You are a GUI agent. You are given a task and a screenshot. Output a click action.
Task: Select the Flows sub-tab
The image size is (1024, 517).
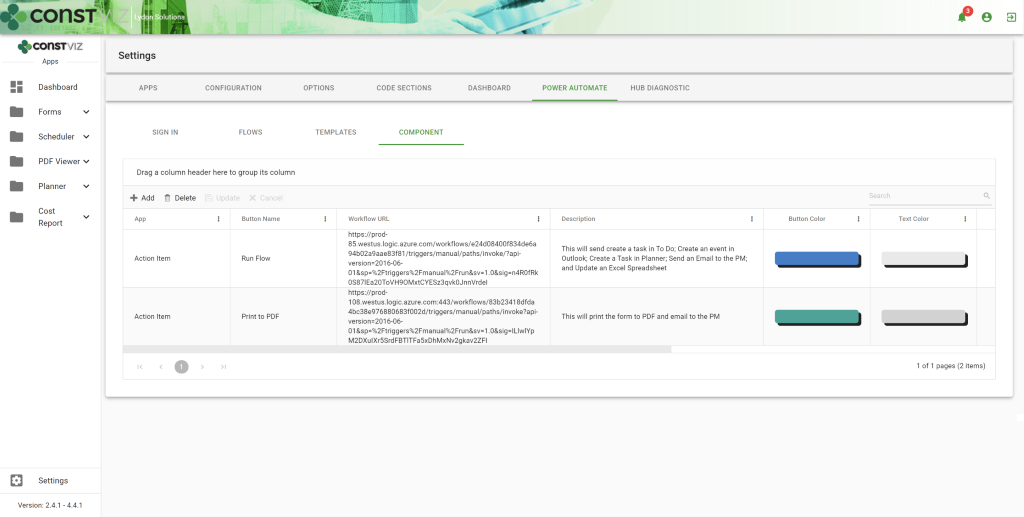pos(250,132)
